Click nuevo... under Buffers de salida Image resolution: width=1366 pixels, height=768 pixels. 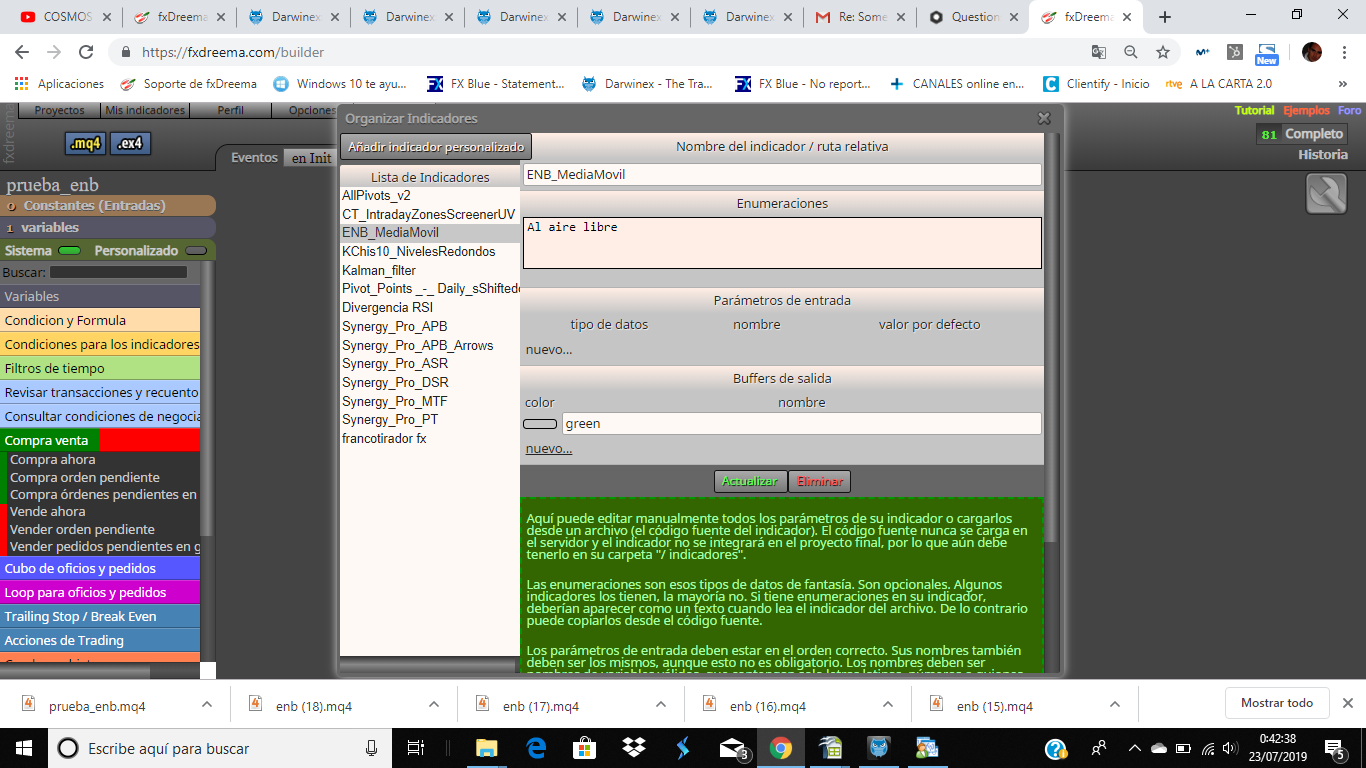(x=549, y=448)
